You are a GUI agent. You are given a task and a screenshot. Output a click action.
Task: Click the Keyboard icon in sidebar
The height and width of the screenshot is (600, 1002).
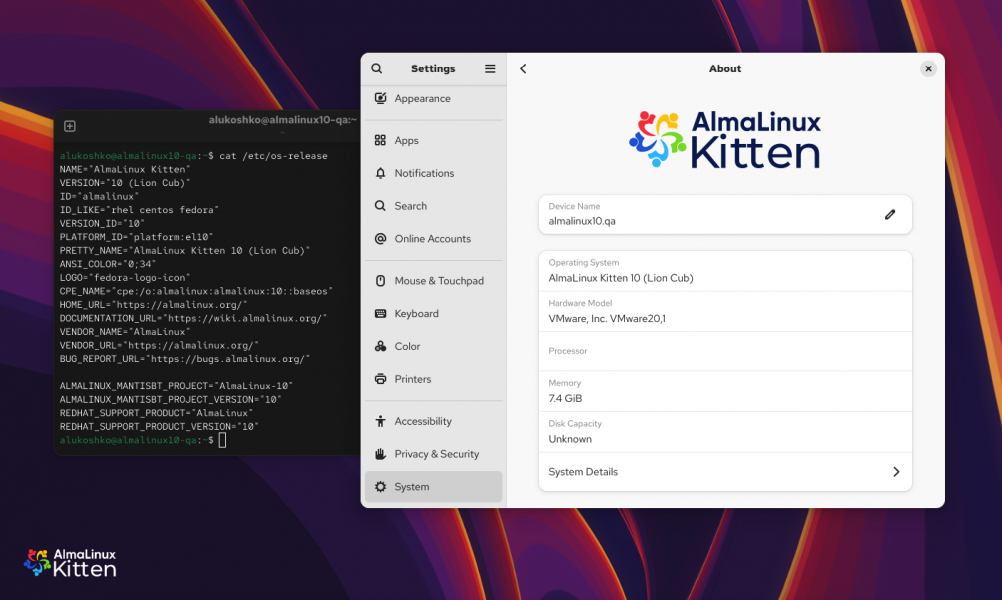[380, 313]
